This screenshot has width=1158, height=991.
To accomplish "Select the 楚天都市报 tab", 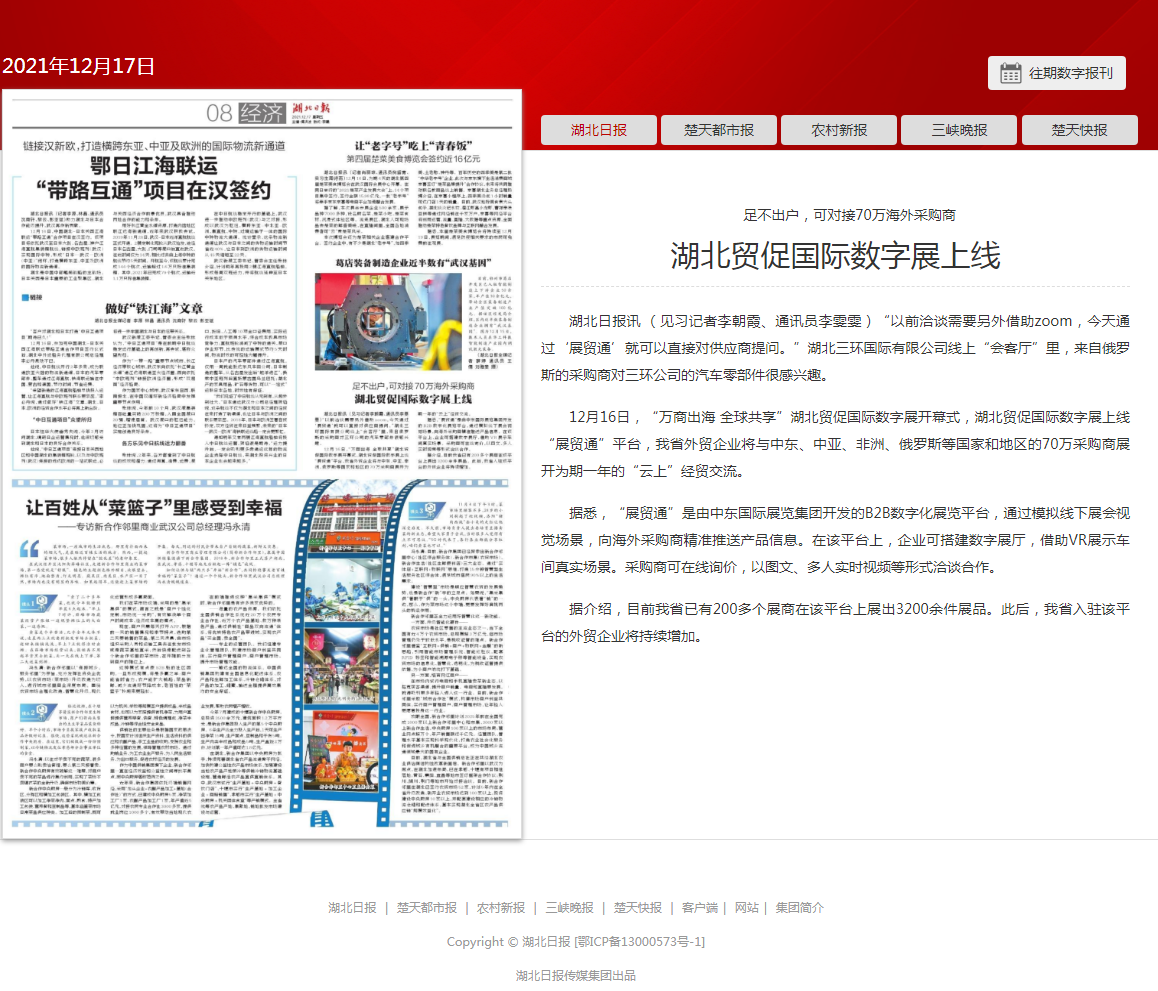I will click(719, 130).
